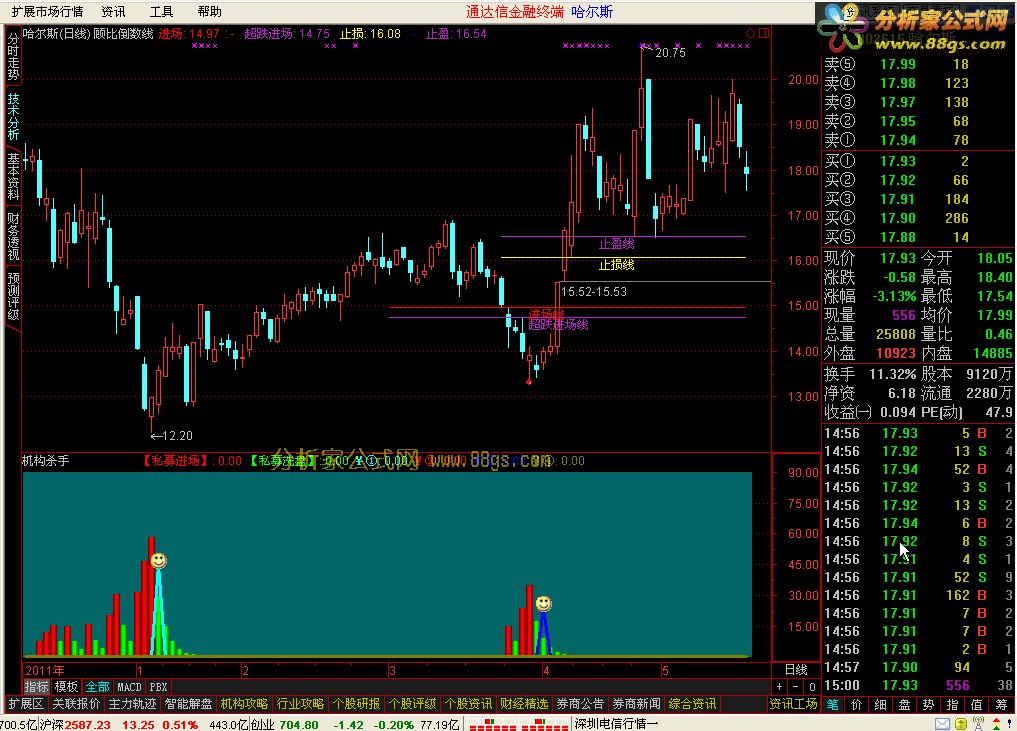This screenshot has width=1017, height=731.
Task: Click the 深圳电信行情一 server label
Action: (x=616, y=724)
